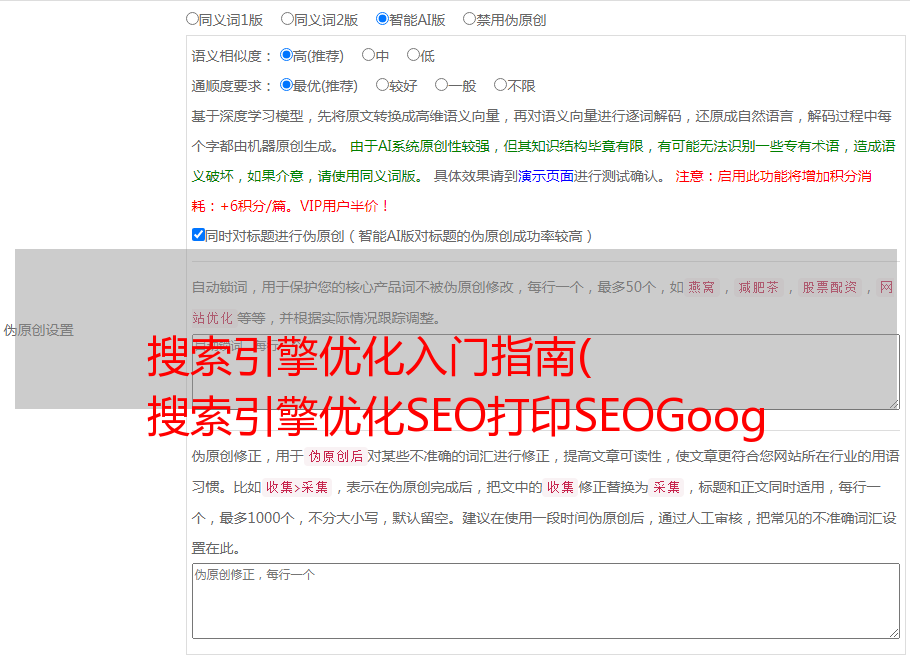The width and height of the screenshot is (911, 658).
Task: Click the 通顺度要求 label
Action: pos(232,86)
